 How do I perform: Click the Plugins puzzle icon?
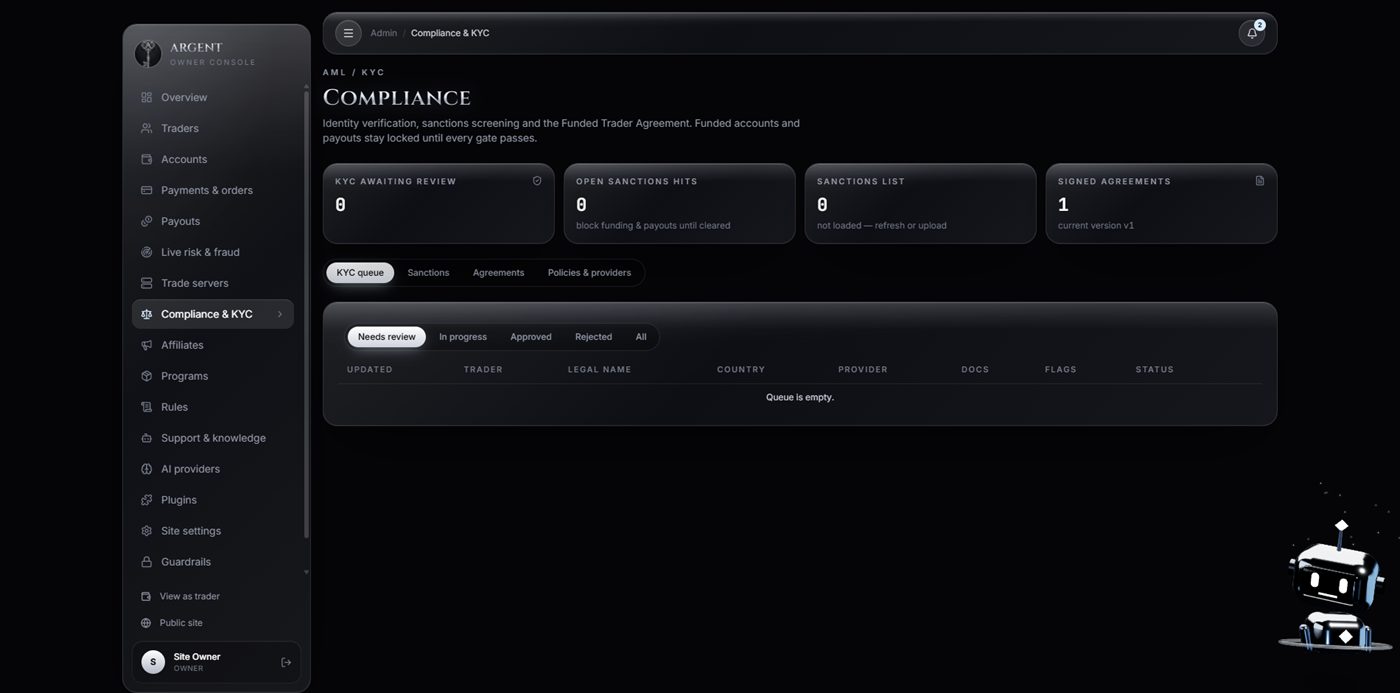tap(146, 500)
